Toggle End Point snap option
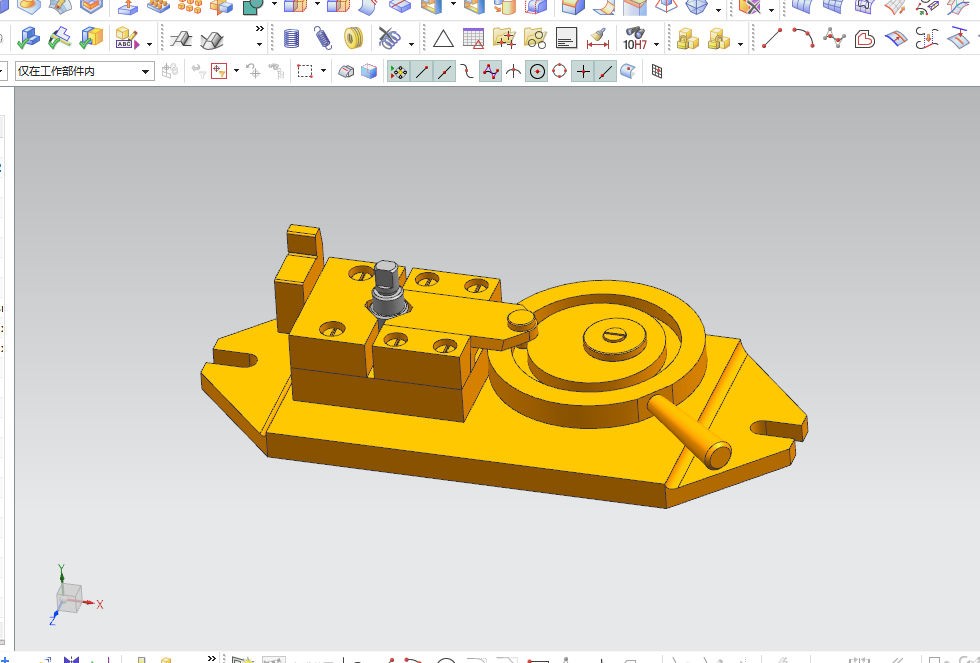The height and width of the screenshot is (663, 980). pos(422,72)
